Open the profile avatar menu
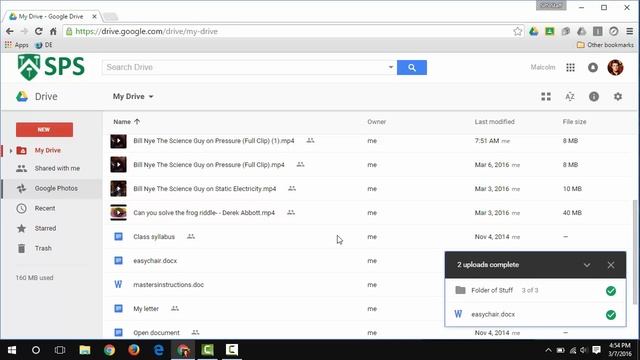 pyautogui.click(x=615, y=67)
